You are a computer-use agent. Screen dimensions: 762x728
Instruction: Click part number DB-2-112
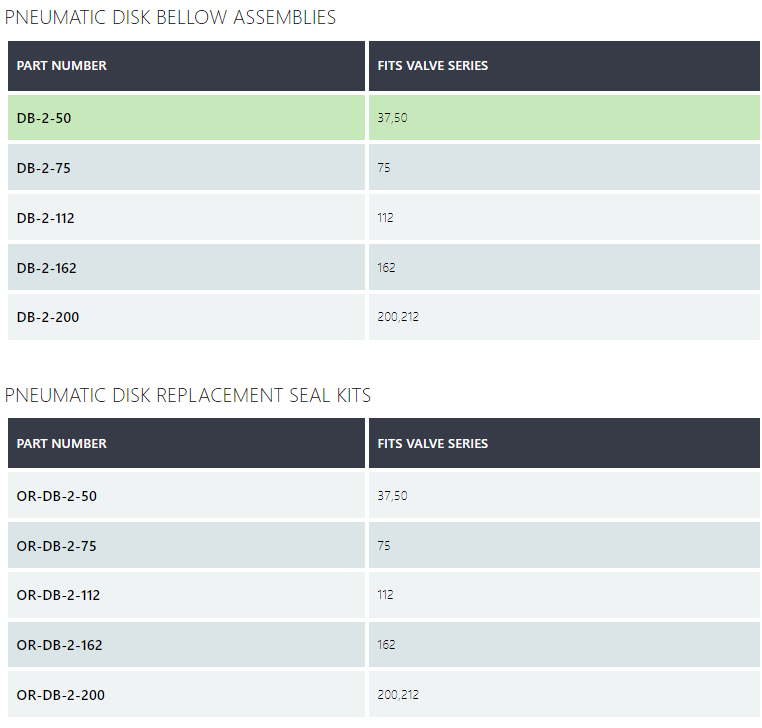click(x=47, y=218)
